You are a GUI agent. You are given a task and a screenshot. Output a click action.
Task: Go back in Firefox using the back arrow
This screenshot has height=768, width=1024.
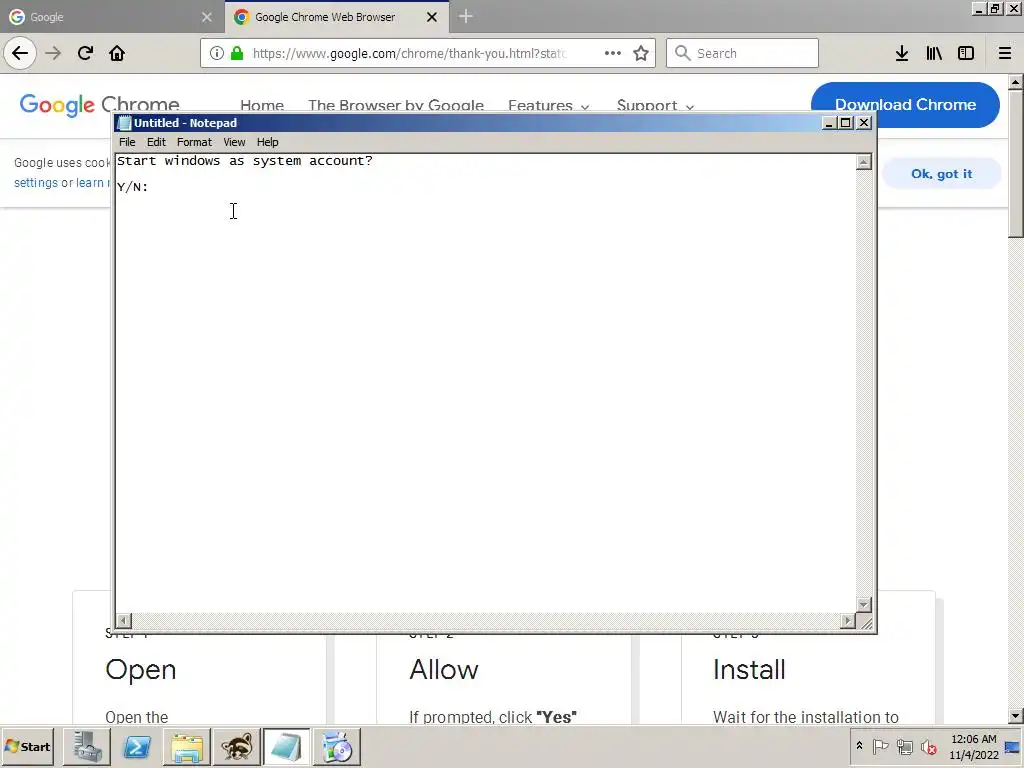[20, 53]
